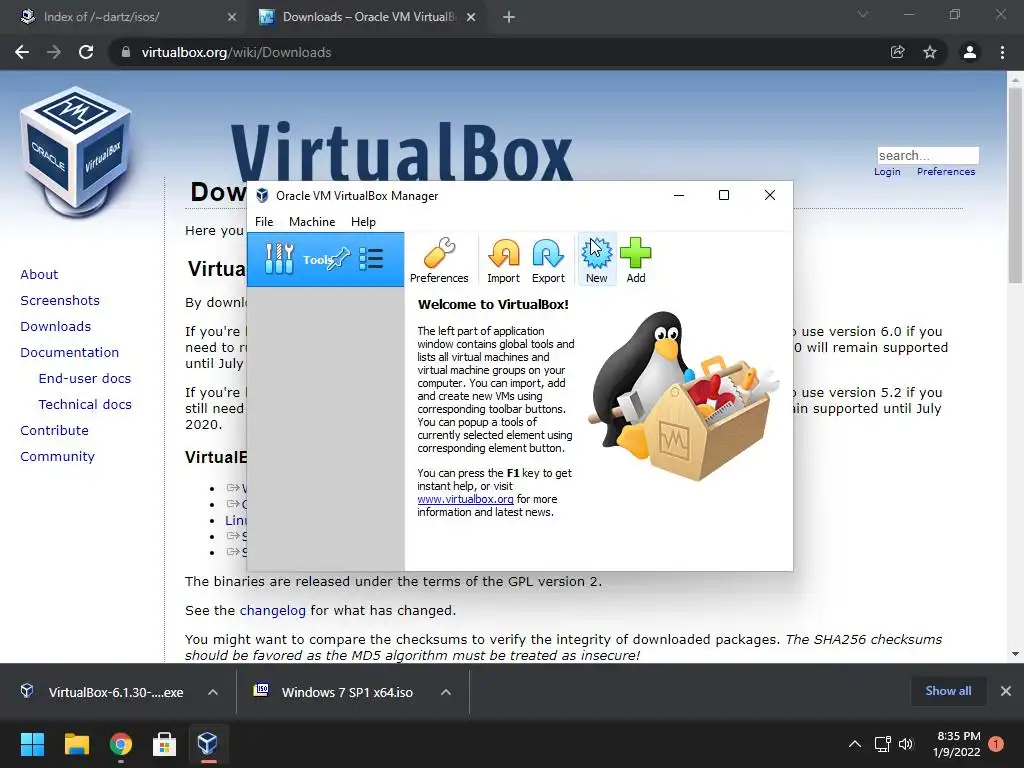Click the About link in website sidebar

(x=39, y=274)
